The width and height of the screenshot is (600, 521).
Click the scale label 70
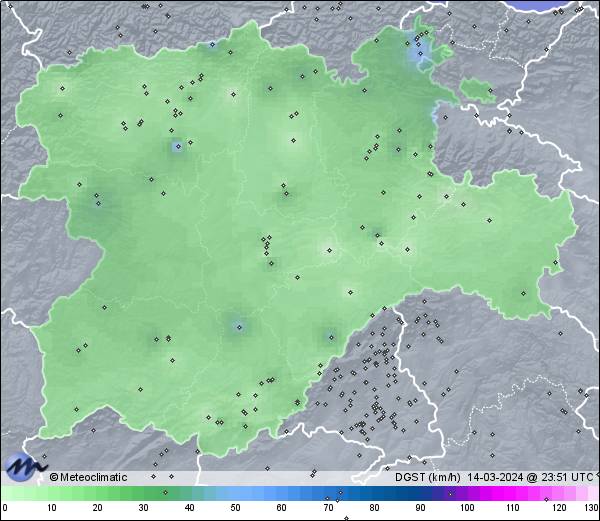point(328,508)
